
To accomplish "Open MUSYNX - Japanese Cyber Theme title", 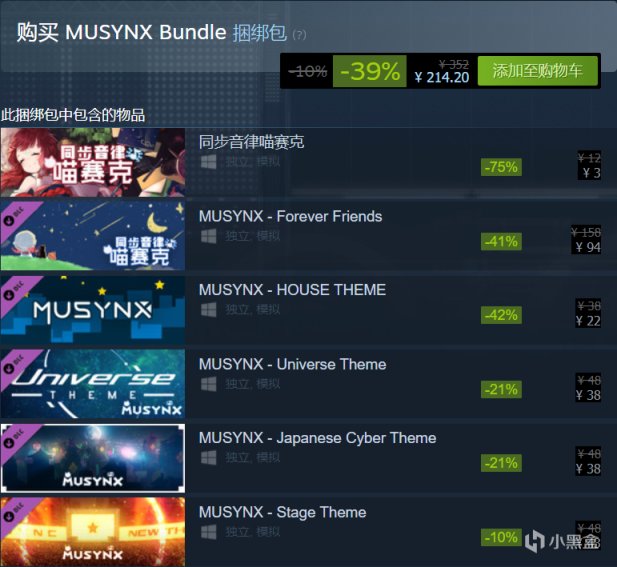I will (x=318, y=438).
